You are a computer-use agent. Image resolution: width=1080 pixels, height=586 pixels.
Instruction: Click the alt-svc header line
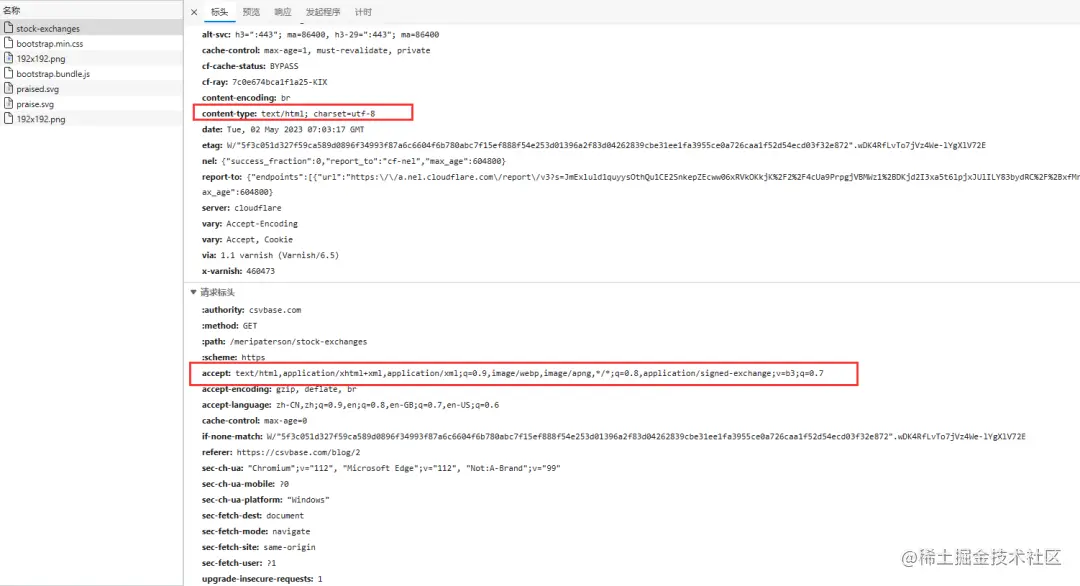[320, 34]
